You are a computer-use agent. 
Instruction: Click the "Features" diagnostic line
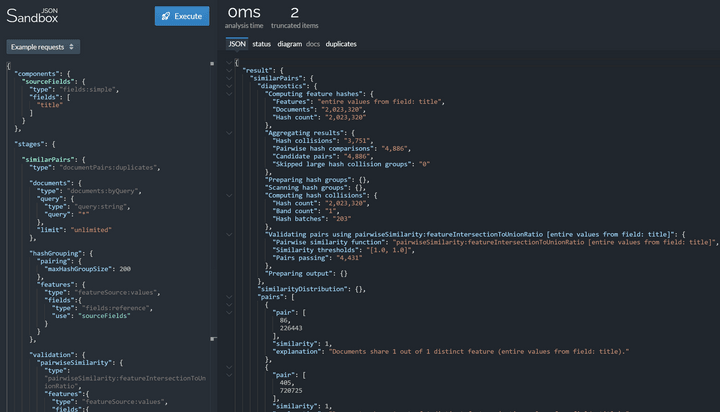tap(359, 102)
